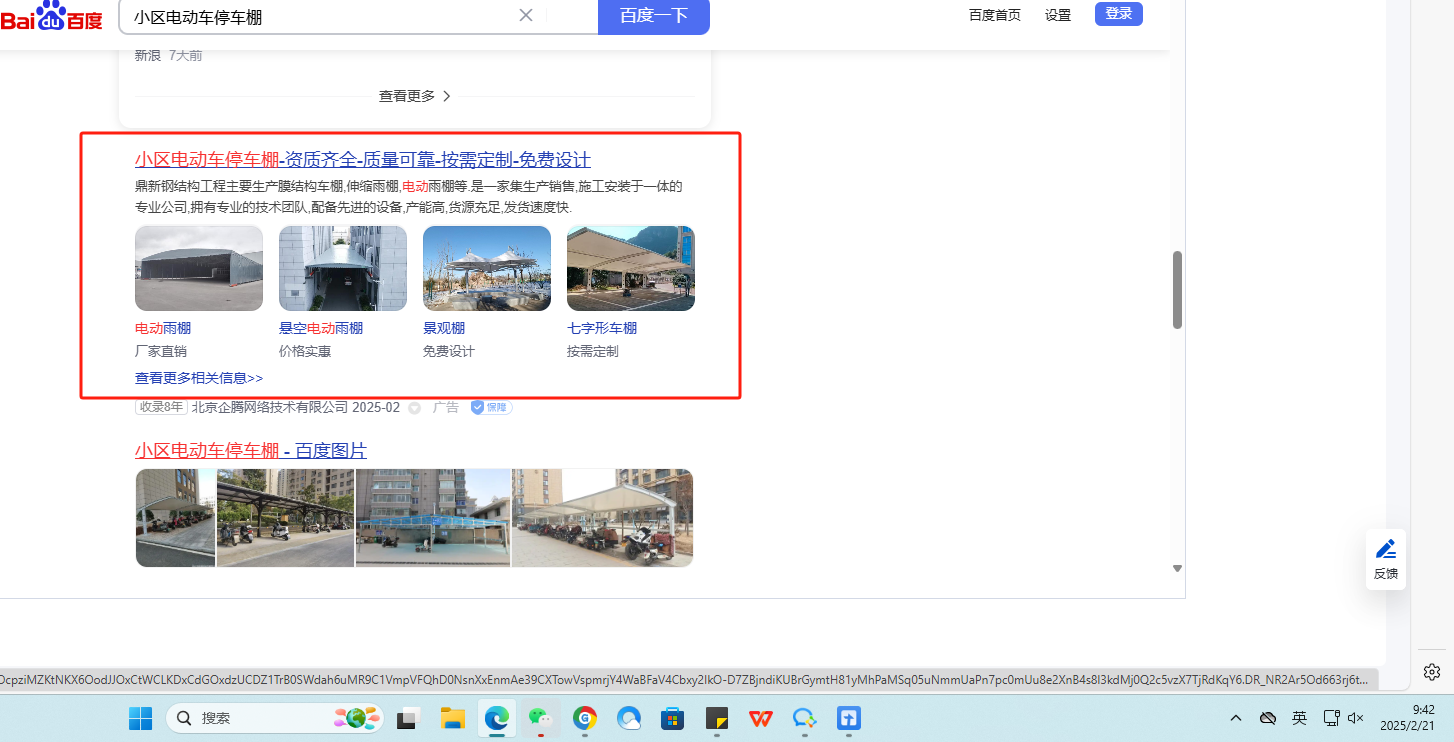Click 查看更多相关信息>> link

199,378
